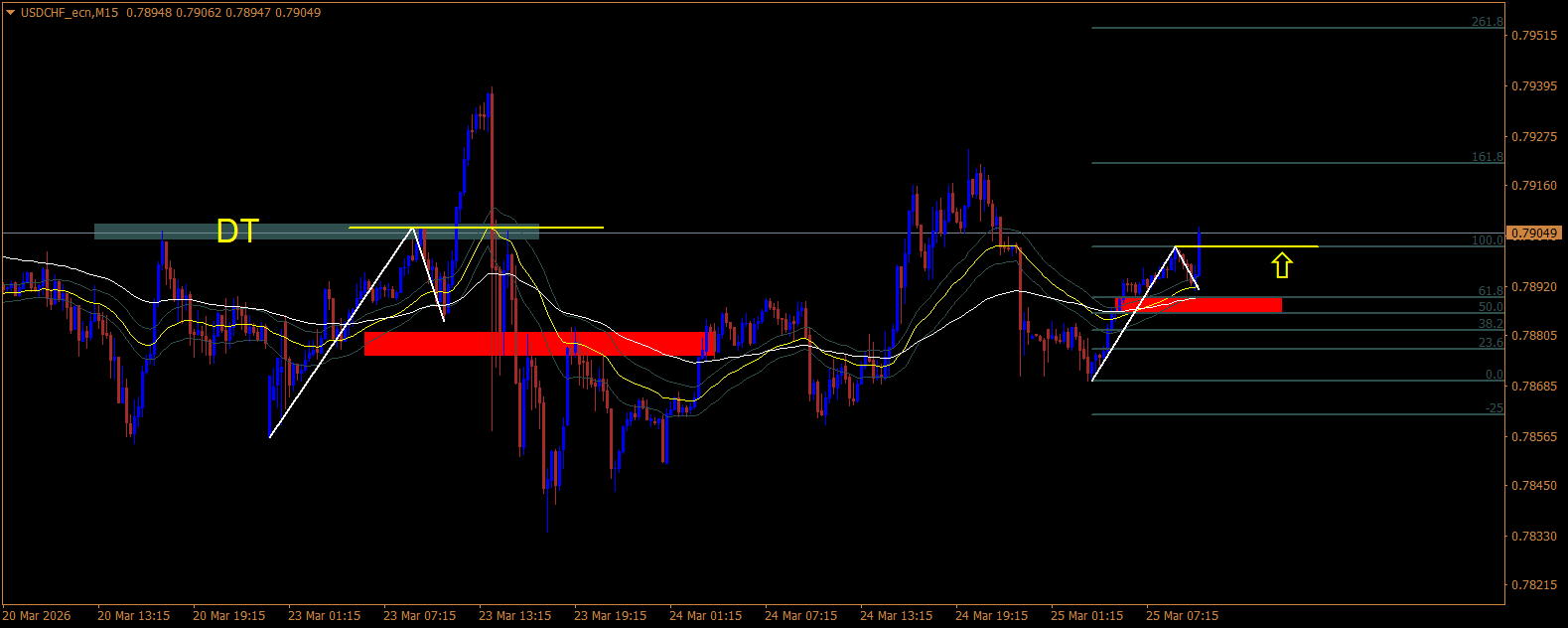Click the 50.0 Fibonacci level label
Screen dimensions: 1568x628
pyautogui.click(x=1491, y=307)
